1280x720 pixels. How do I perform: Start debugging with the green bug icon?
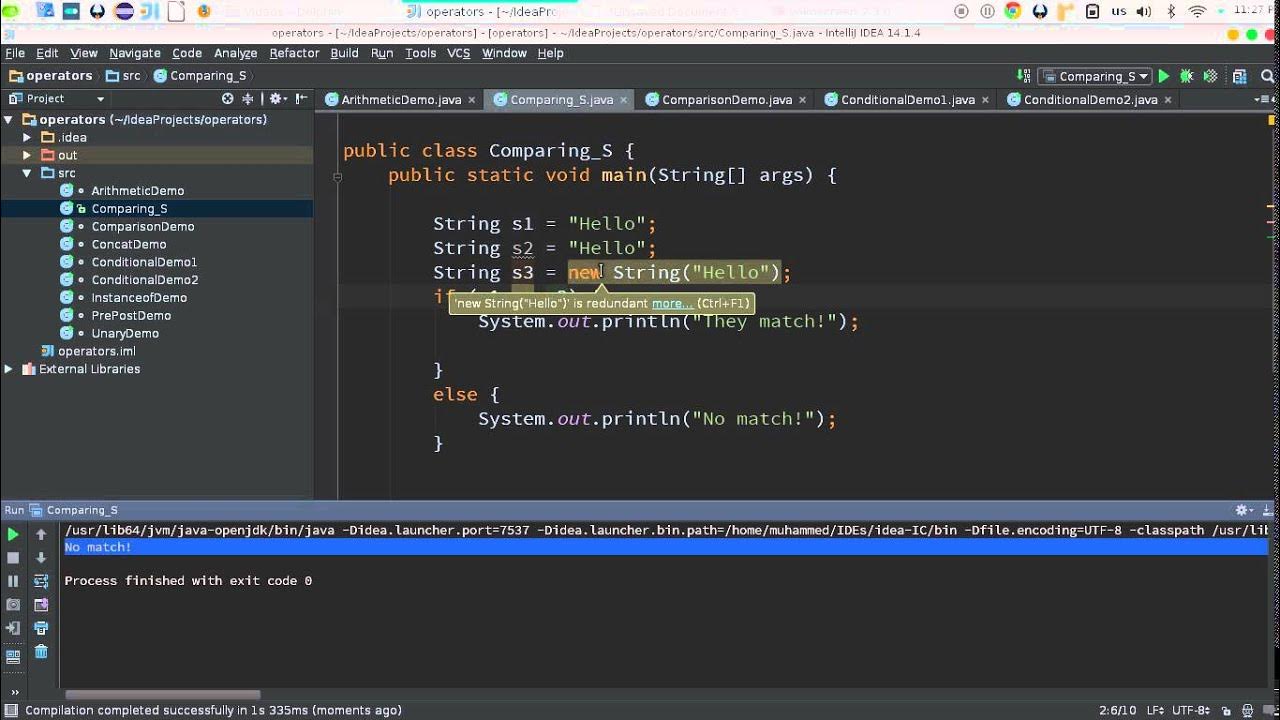click(x=1187, y=76)
